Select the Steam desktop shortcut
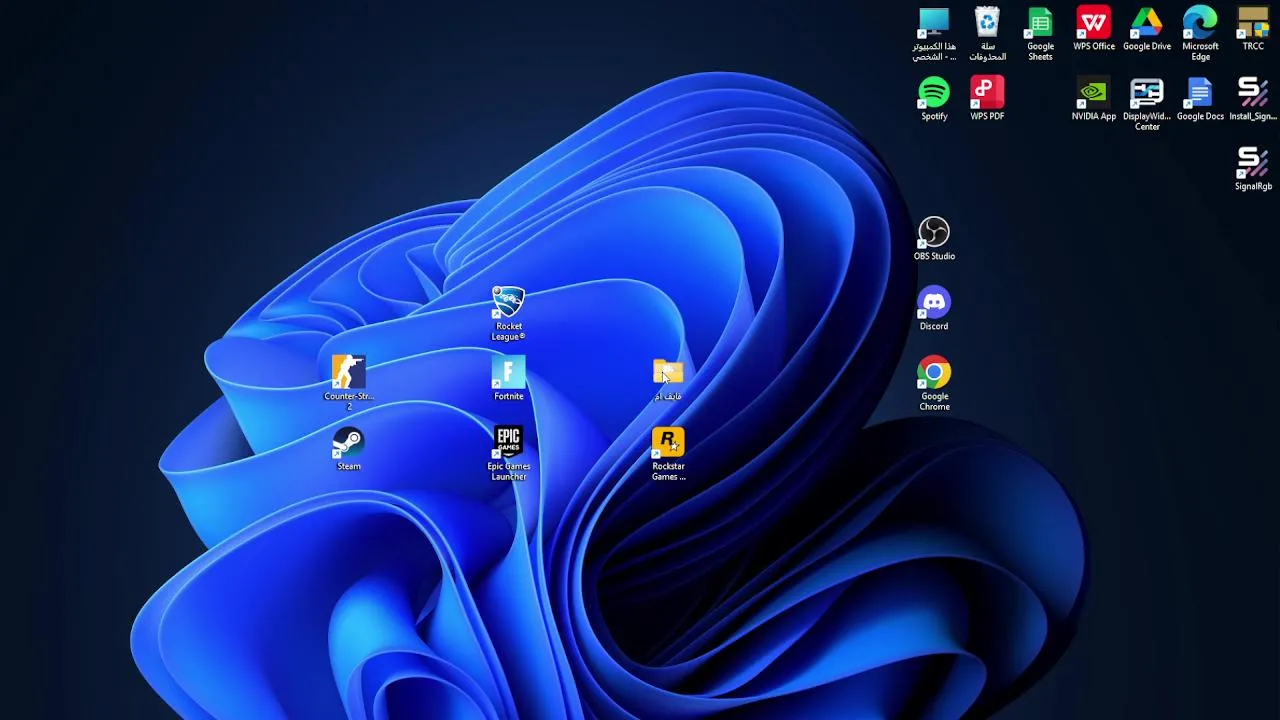1280x720 pixels. (348, 448)
